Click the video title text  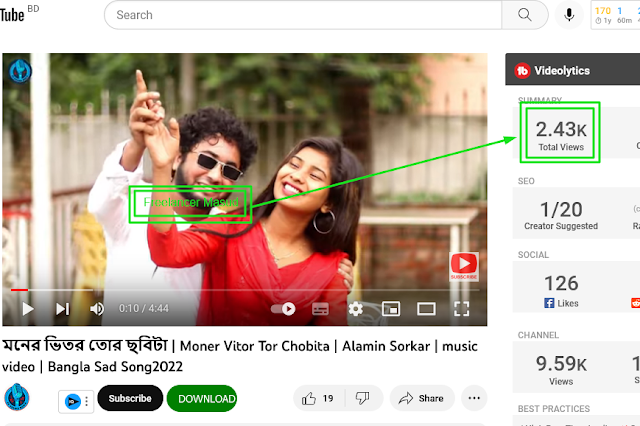click(x=240, y=356)
